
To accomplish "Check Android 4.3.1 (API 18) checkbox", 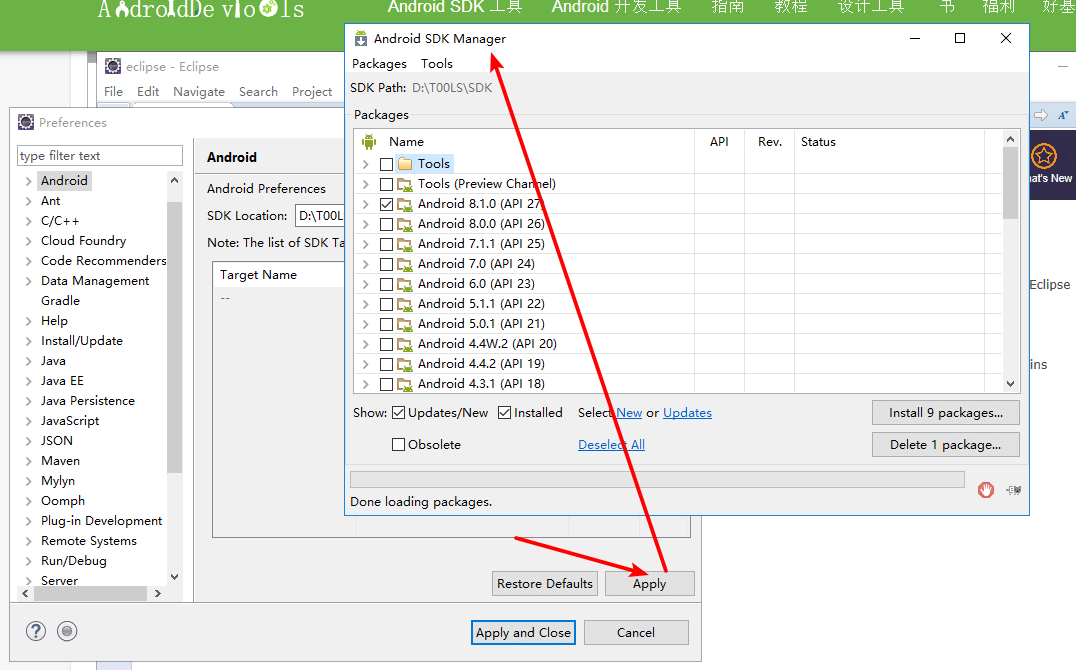I will [386, 384].
